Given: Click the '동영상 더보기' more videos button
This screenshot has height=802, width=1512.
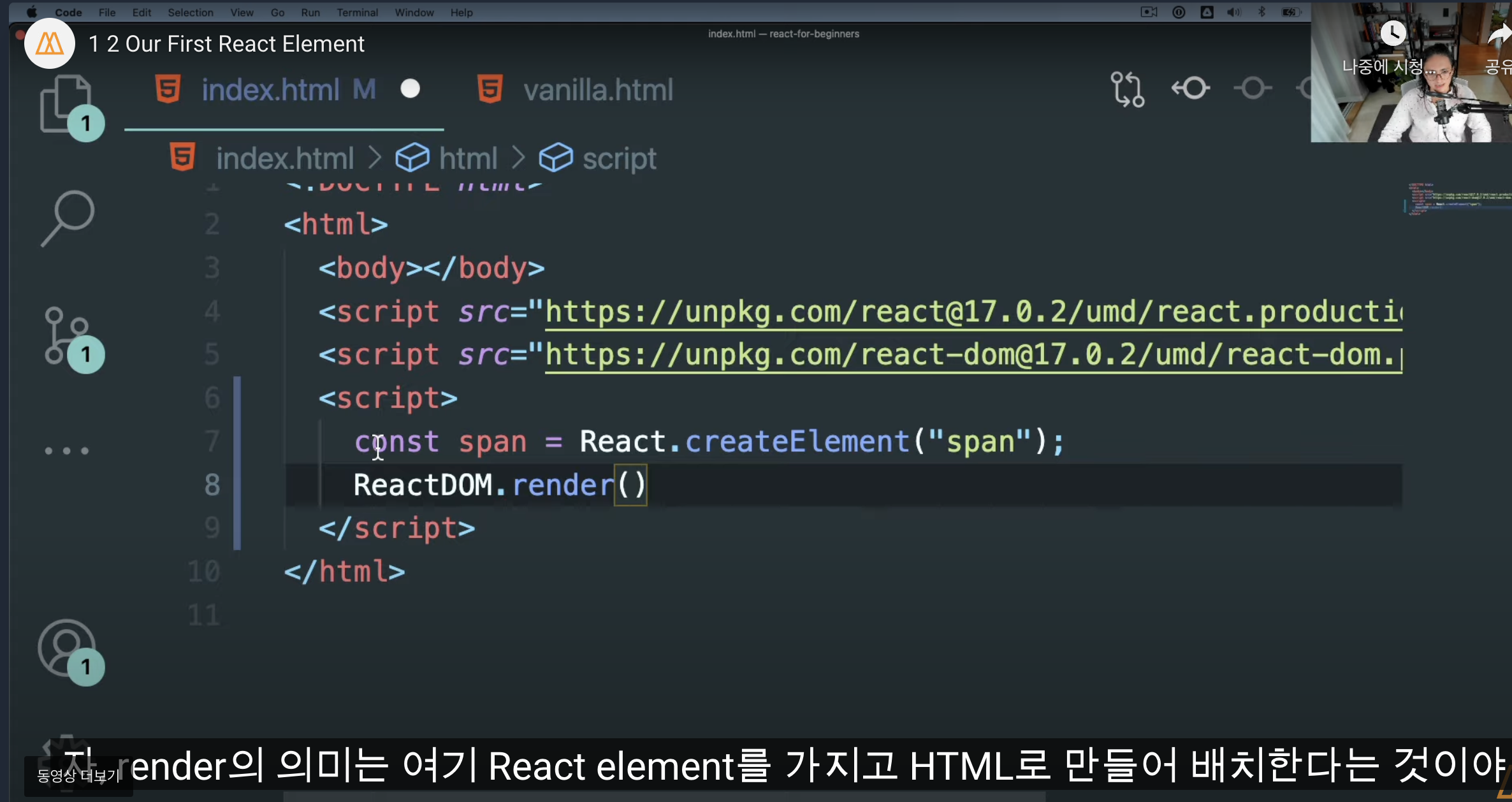Looking at the screenshot, I should tap(78, 776).
